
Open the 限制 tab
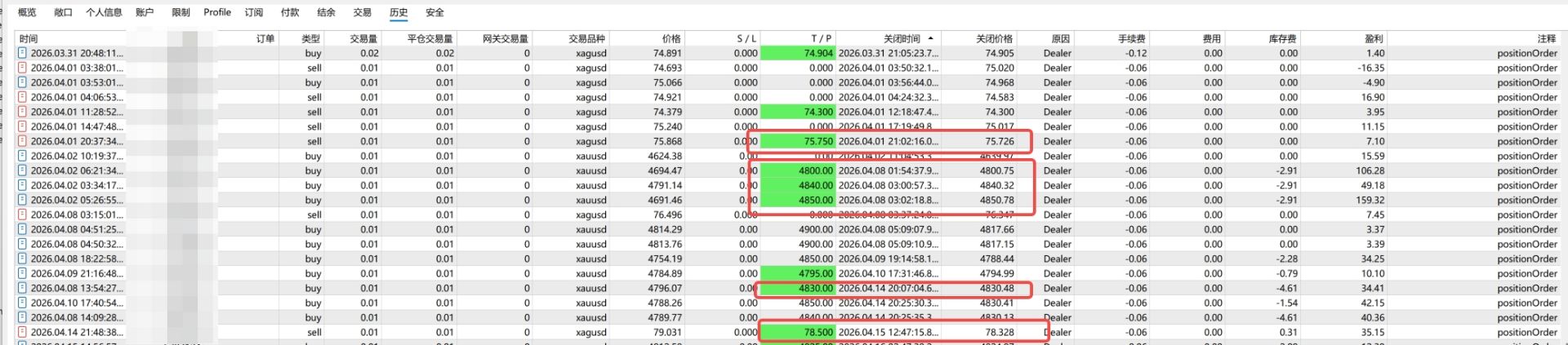180,12
